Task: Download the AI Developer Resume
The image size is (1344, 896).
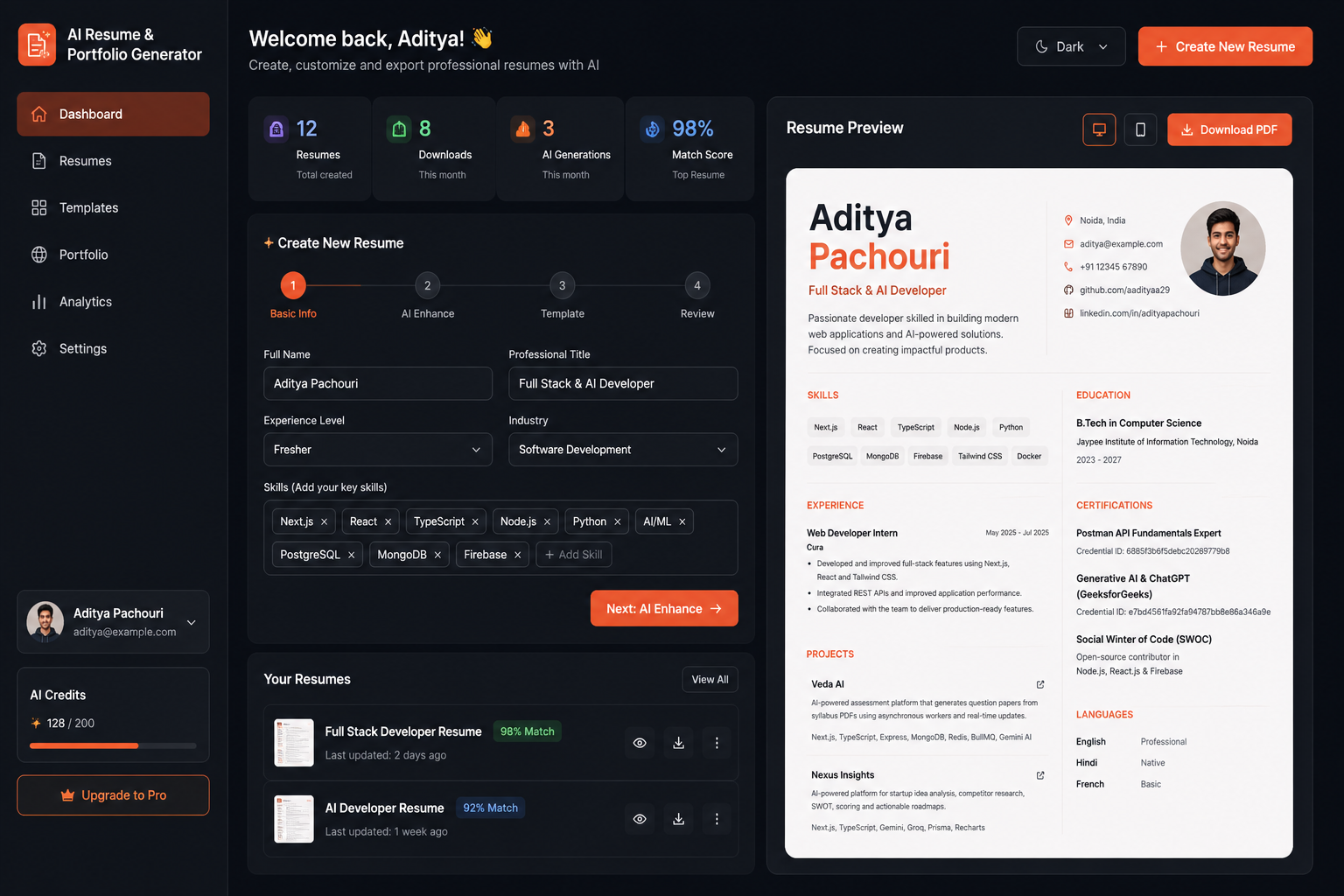Action: tap(678, 819)
